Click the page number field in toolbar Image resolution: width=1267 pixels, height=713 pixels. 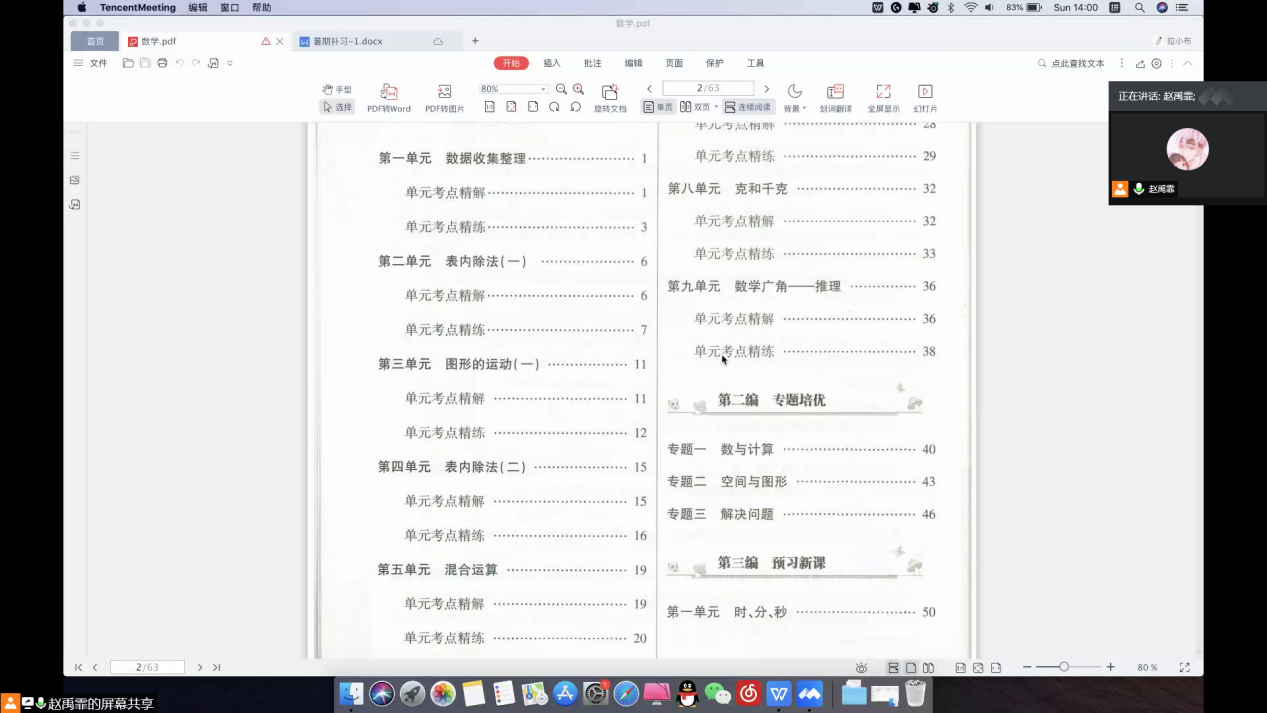[x=707, y=89]
